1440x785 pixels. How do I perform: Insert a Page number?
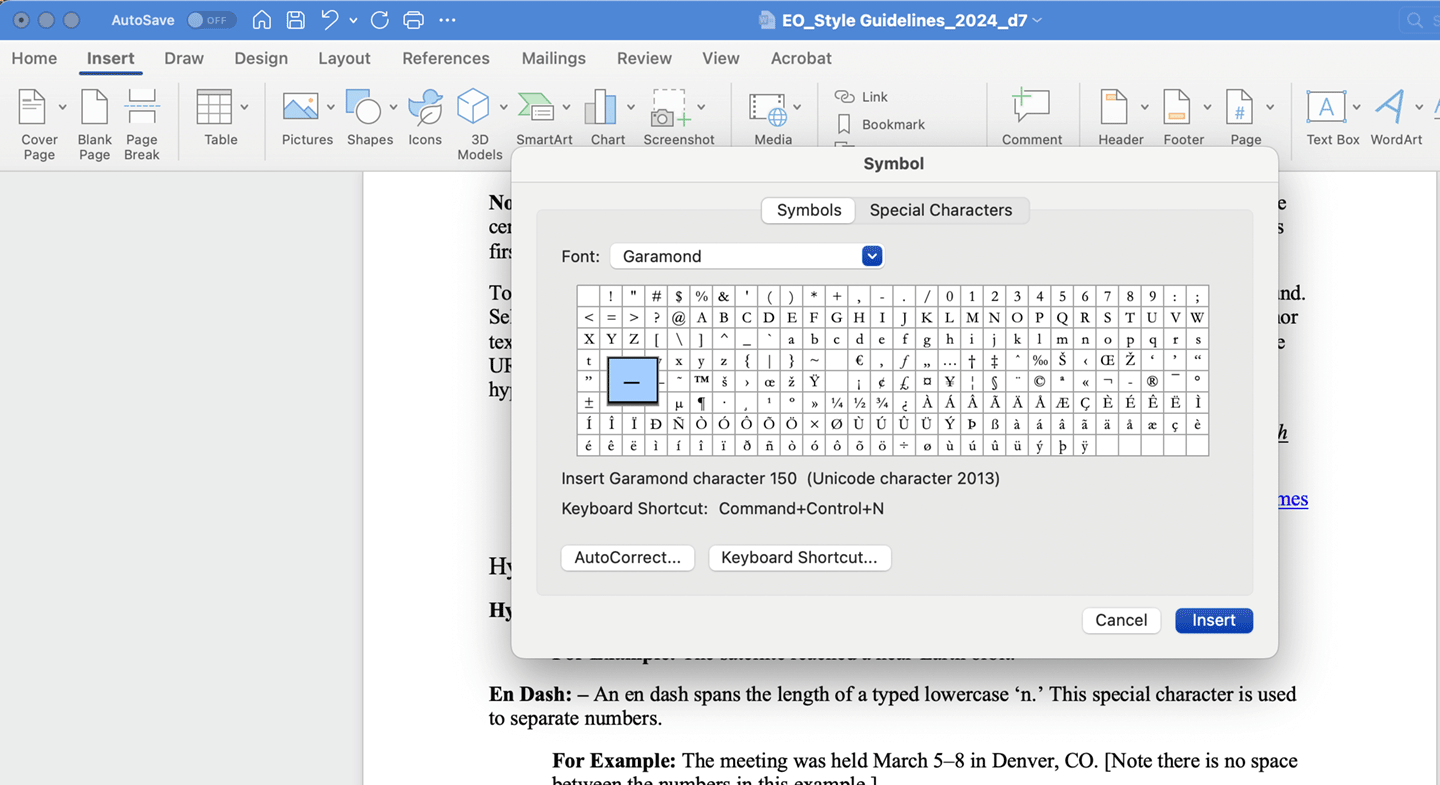click(x=1246, y=117)
